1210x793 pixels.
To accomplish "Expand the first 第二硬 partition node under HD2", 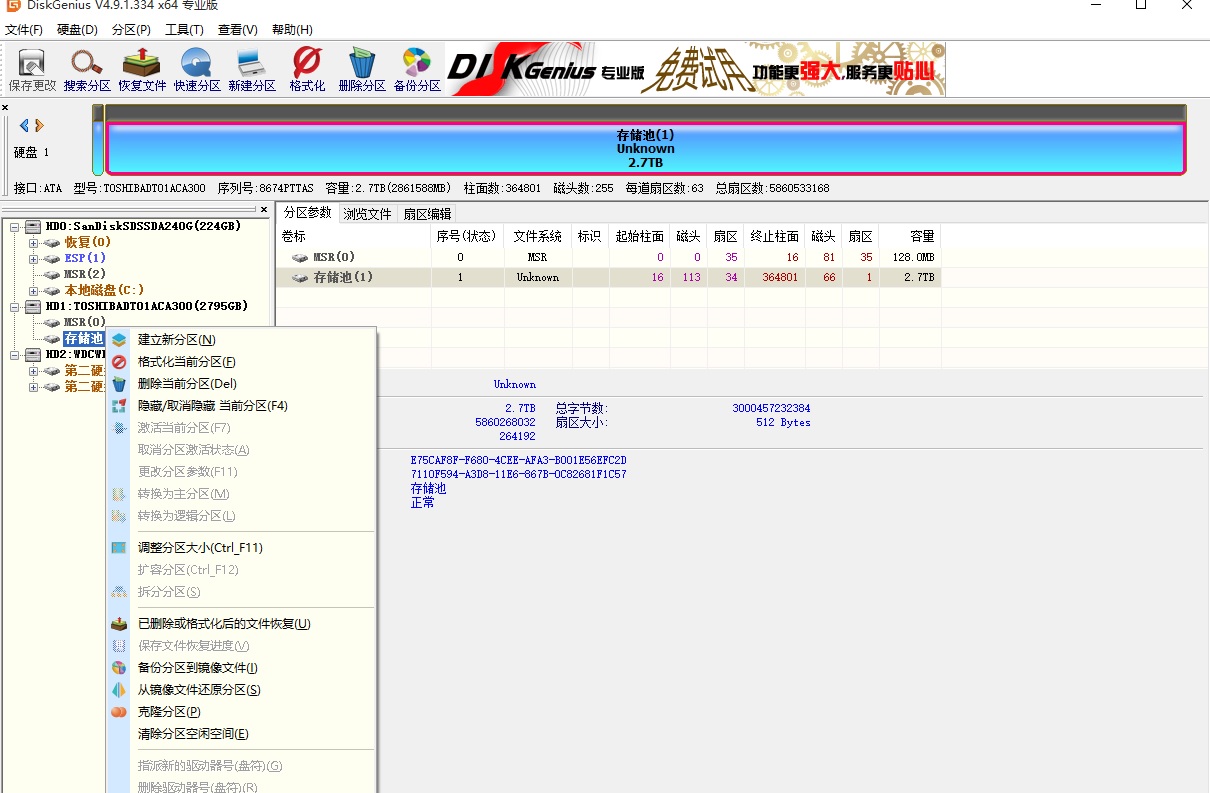I will coord(33,370).
